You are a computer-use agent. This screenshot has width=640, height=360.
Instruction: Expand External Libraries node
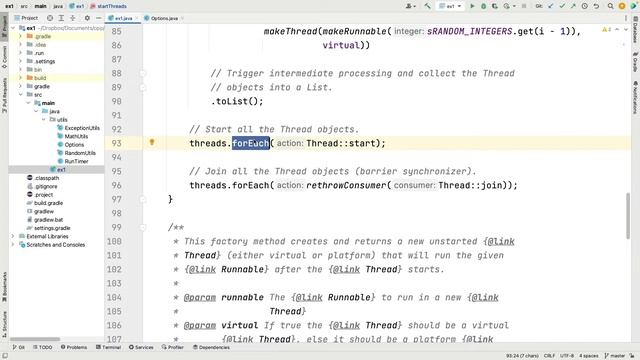(x=13, y=236)
